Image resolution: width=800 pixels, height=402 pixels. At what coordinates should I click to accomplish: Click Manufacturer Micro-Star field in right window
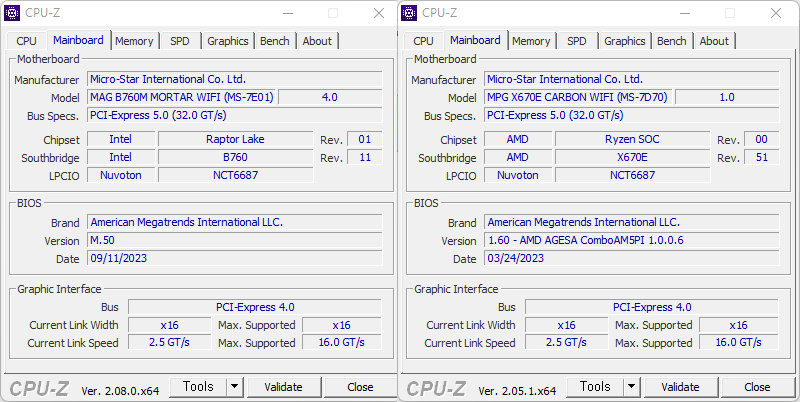(x=632, y=79)
